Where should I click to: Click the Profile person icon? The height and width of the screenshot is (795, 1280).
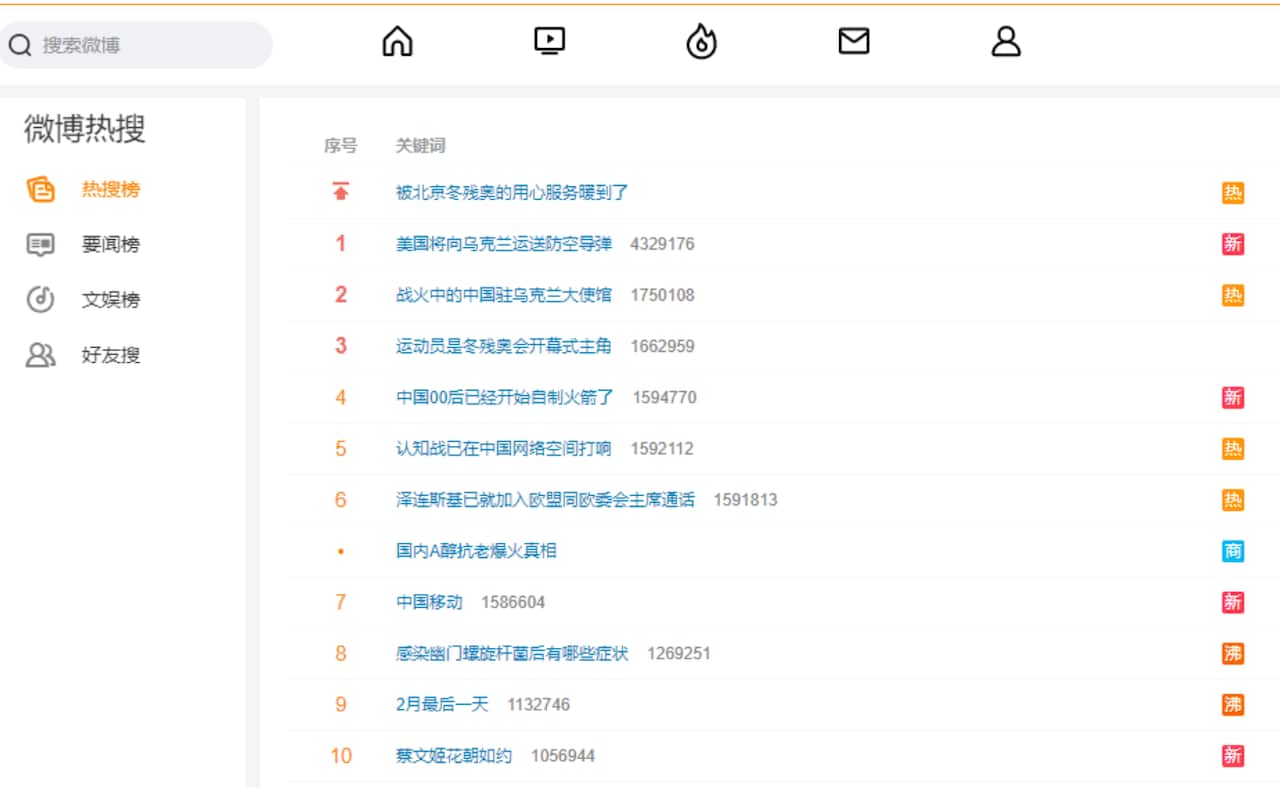coord(1006,42)
